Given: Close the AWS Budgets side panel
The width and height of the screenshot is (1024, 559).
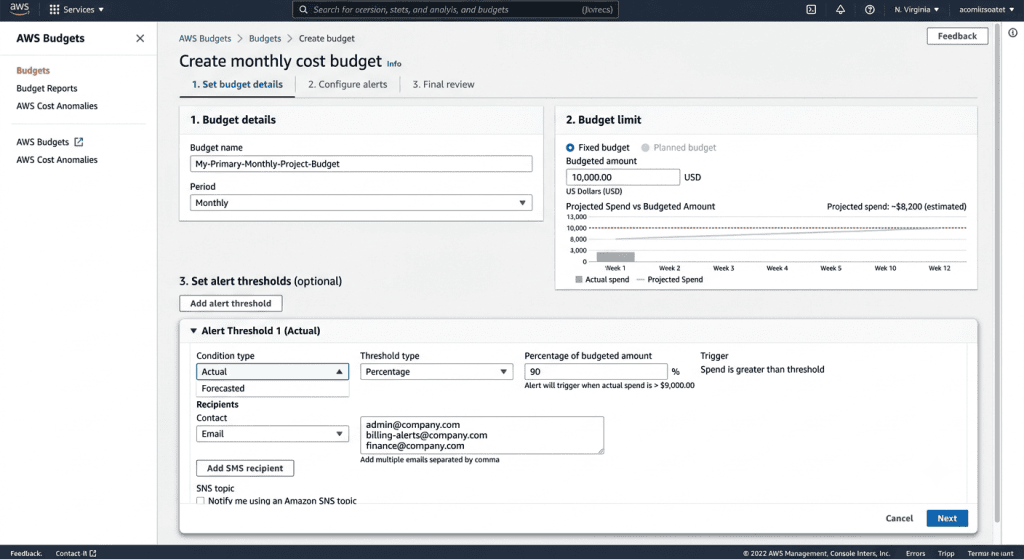Looking at the screenshot, I should pyautogui.click(x=140, y=39).
